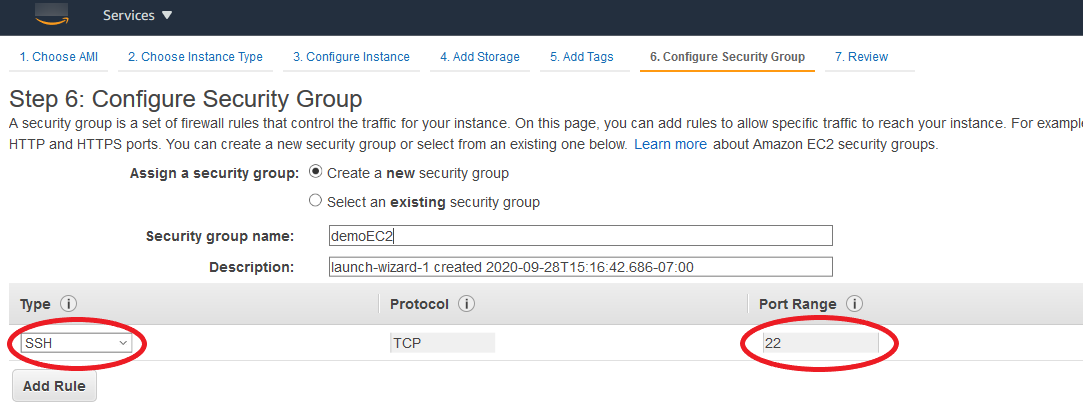Screen dimensions: 1083x406
Task: Click the Port Range info icon
Action: point(854,304)
